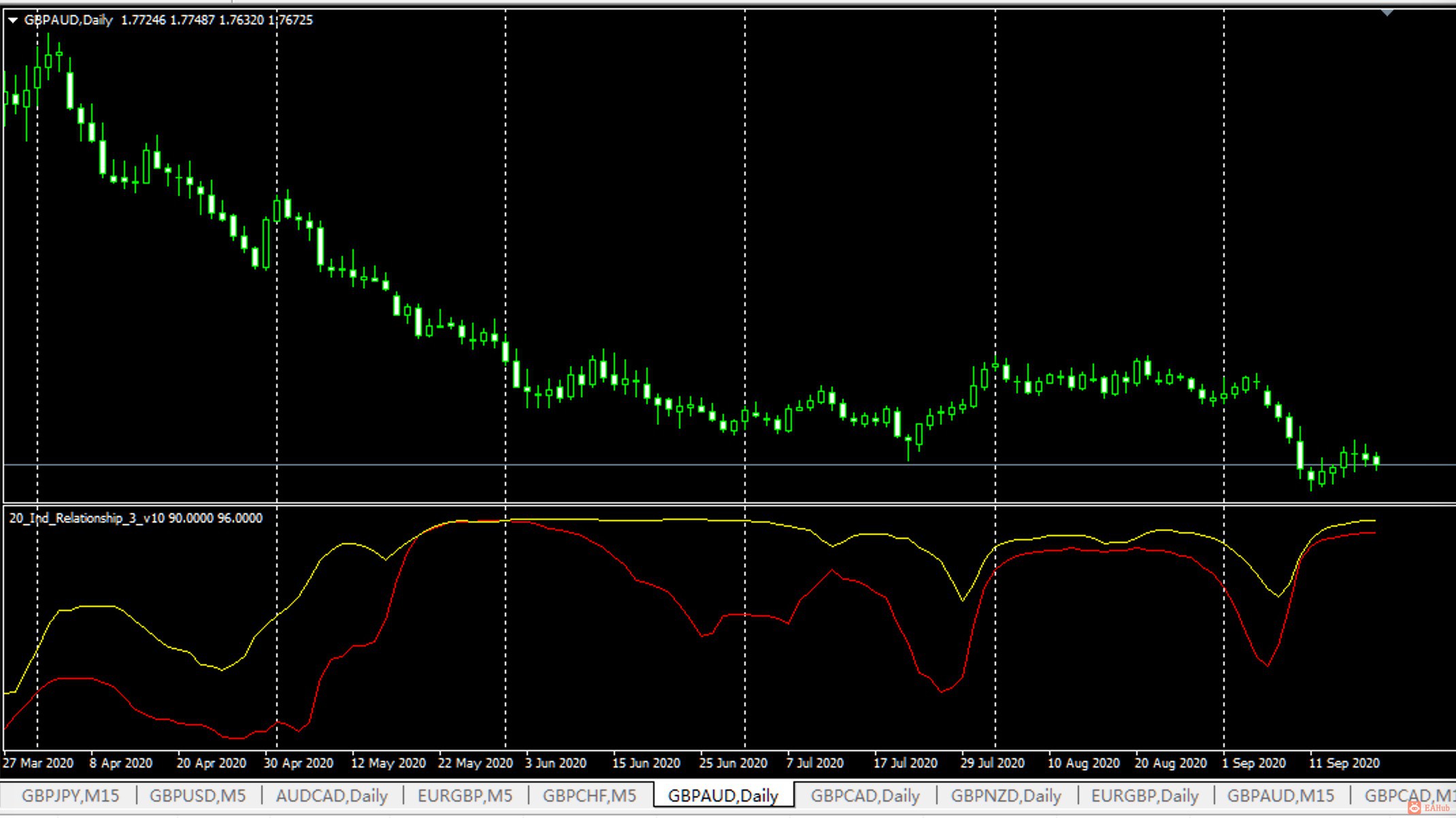The image size is (1456, 818).
Task: Click the chart shift triangle marker at top right
Action: tap(1387, 13)
